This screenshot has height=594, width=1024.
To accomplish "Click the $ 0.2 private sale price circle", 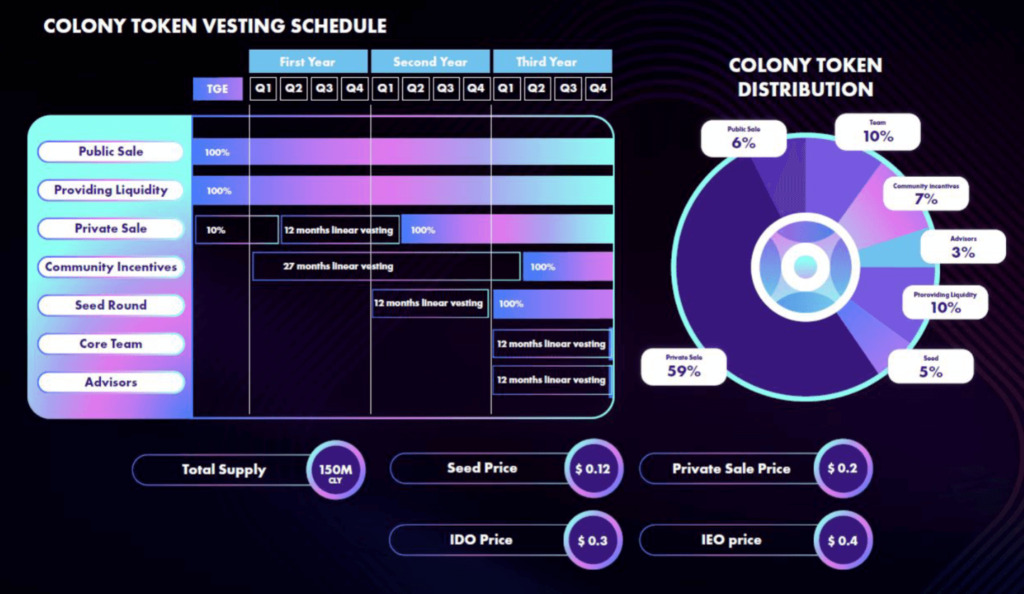I will click(842, 469).
